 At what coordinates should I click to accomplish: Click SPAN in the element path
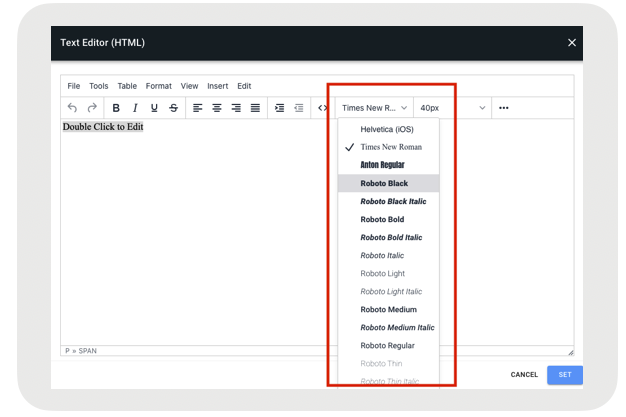coord(87,351)
